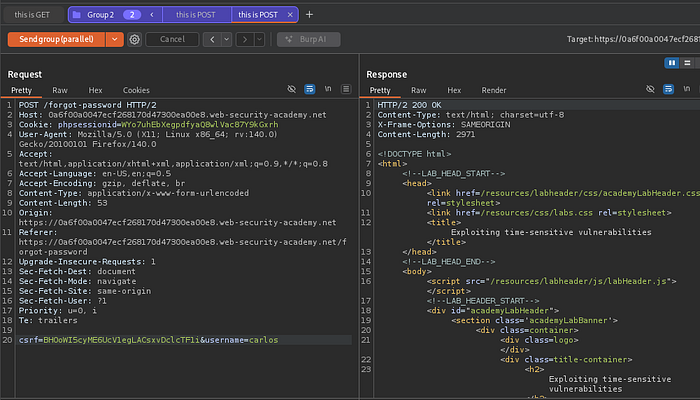The image size is (700, 400).
Task: Click 'Sec-Fetch-Mode: navigate' header line
Action: [78, 281]
